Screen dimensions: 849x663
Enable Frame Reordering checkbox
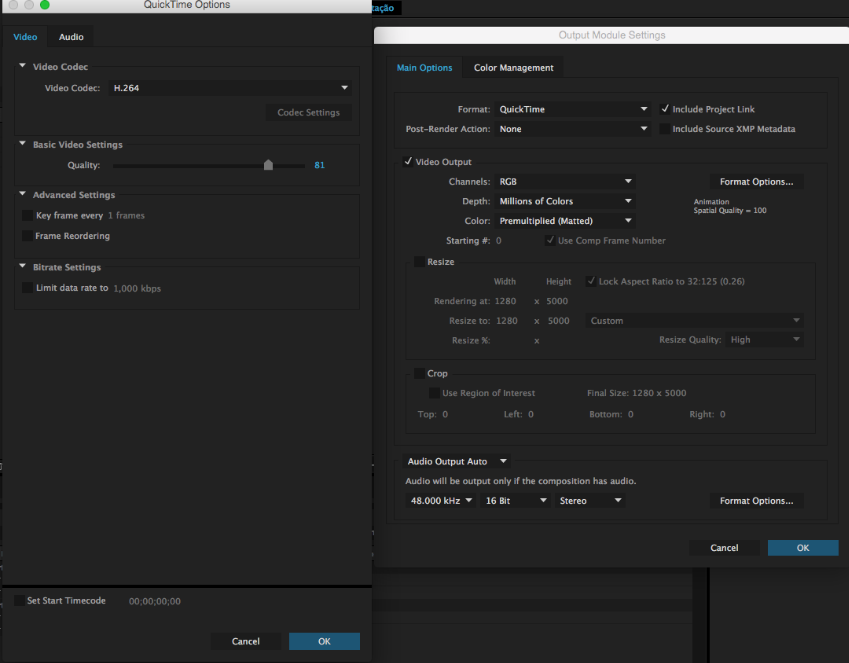(27, 236)
